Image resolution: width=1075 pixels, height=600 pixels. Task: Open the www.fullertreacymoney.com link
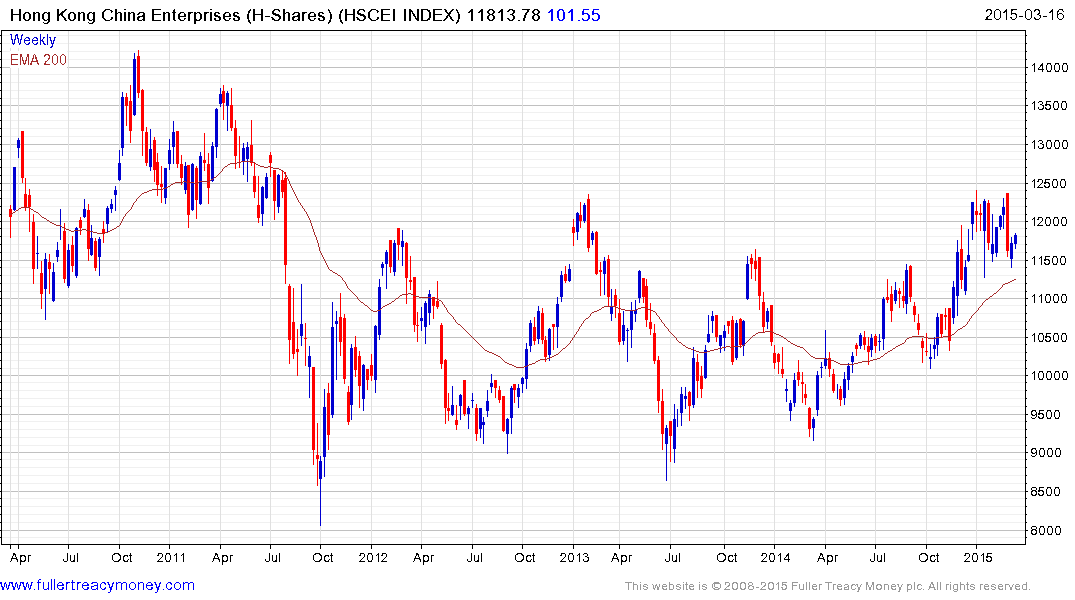(x=97, y=585)
